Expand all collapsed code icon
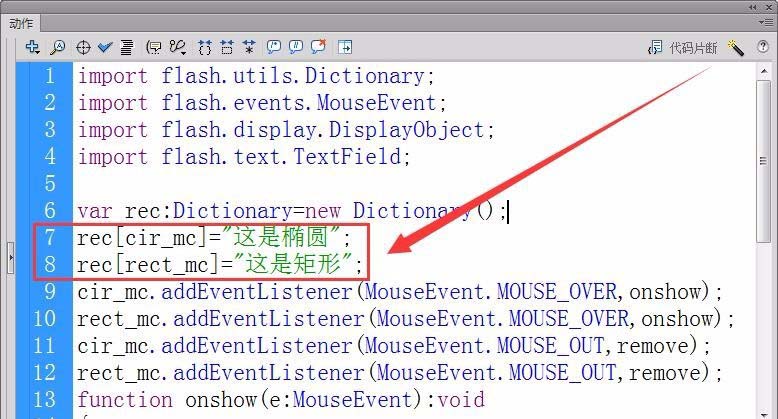 (249, 47)
